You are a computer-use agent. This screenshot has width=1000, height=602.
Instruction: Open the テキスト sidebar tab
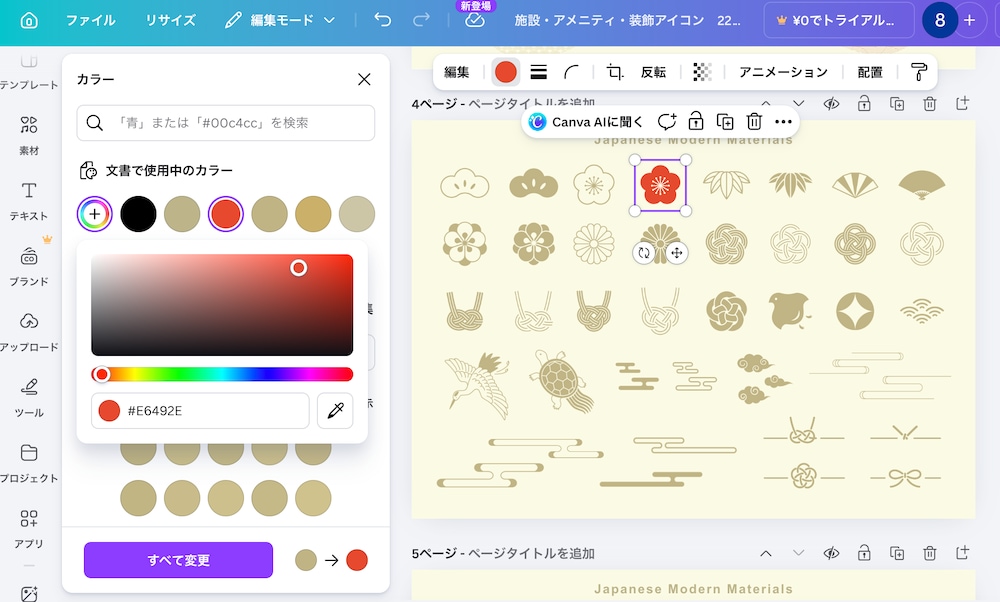(x=29, y=201)
